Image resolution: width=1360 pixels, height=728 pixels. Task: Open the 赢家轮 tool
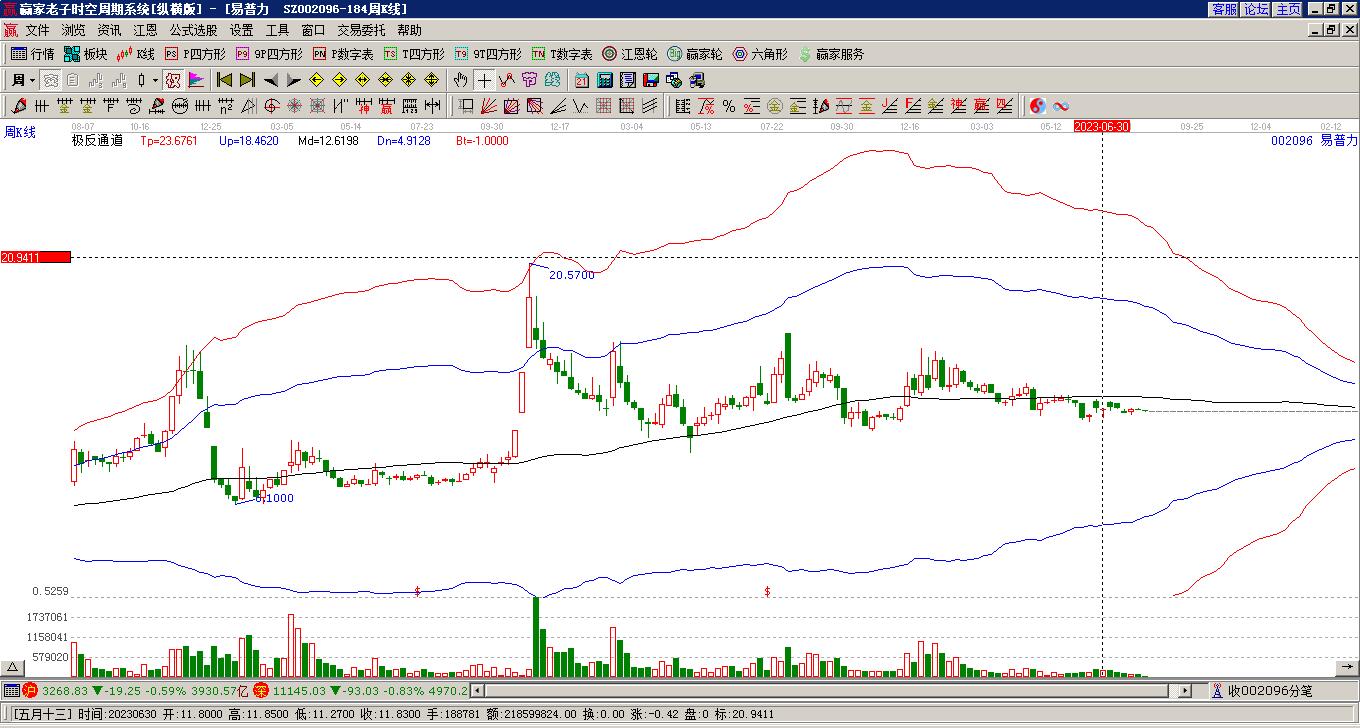[x=695, y=54]
